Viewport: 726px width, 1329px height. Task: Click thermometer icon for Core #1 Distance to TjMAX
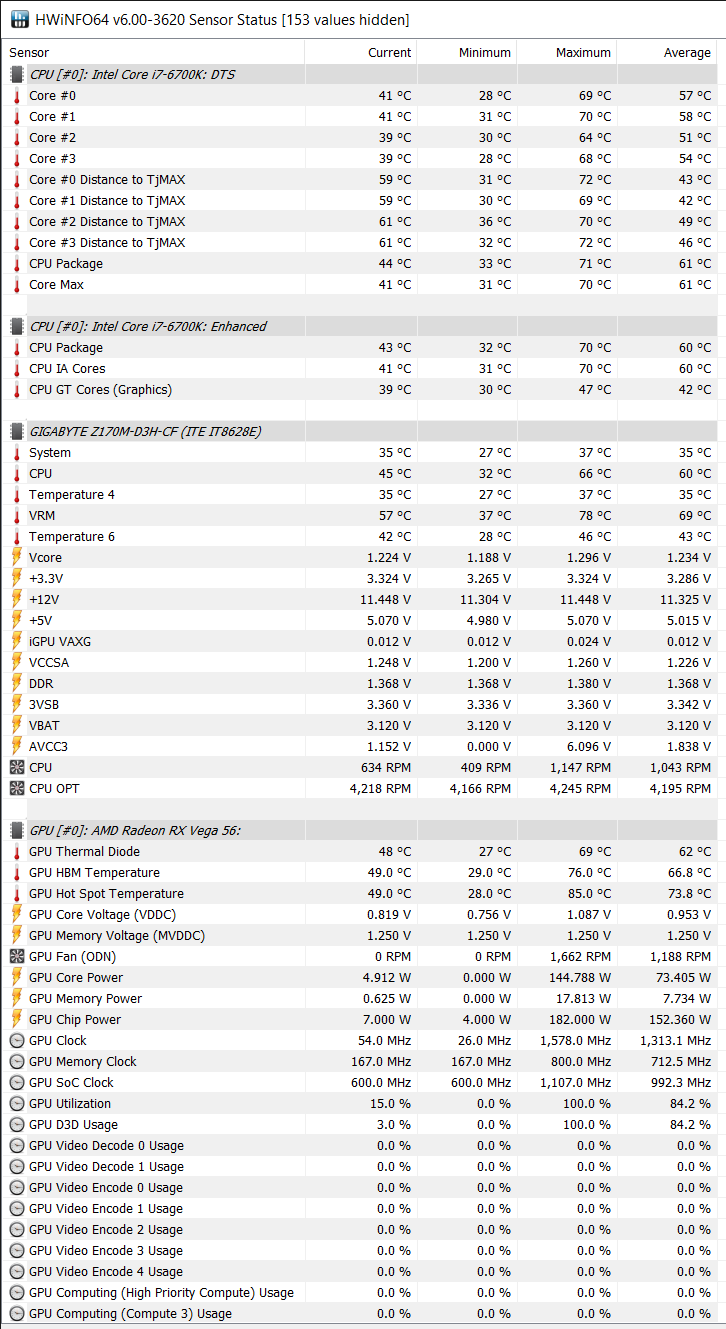pyautogui.click(x=17, y=200)
